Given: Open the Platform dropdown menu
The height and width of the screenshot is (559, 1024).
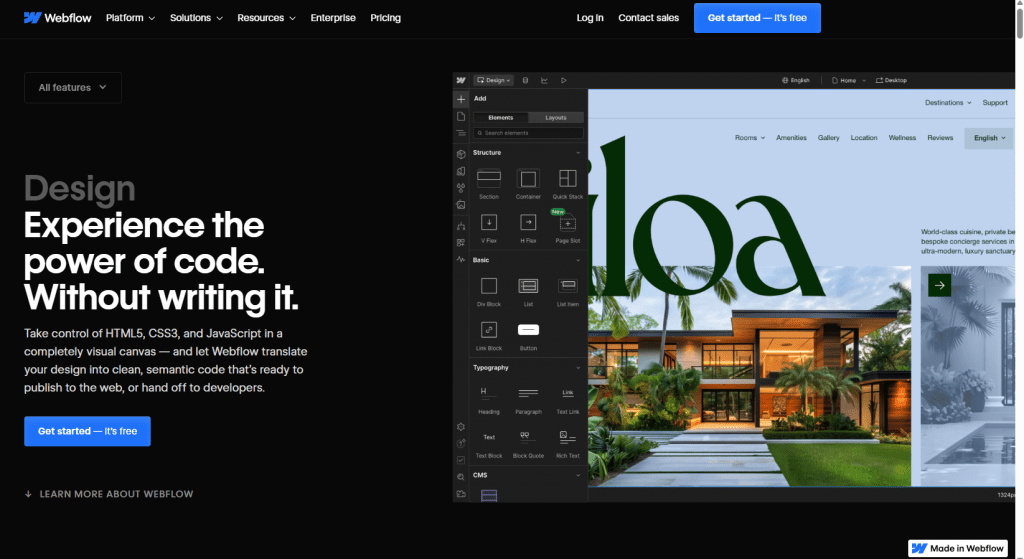Looking at the screenshot, I should pos(130,18).
